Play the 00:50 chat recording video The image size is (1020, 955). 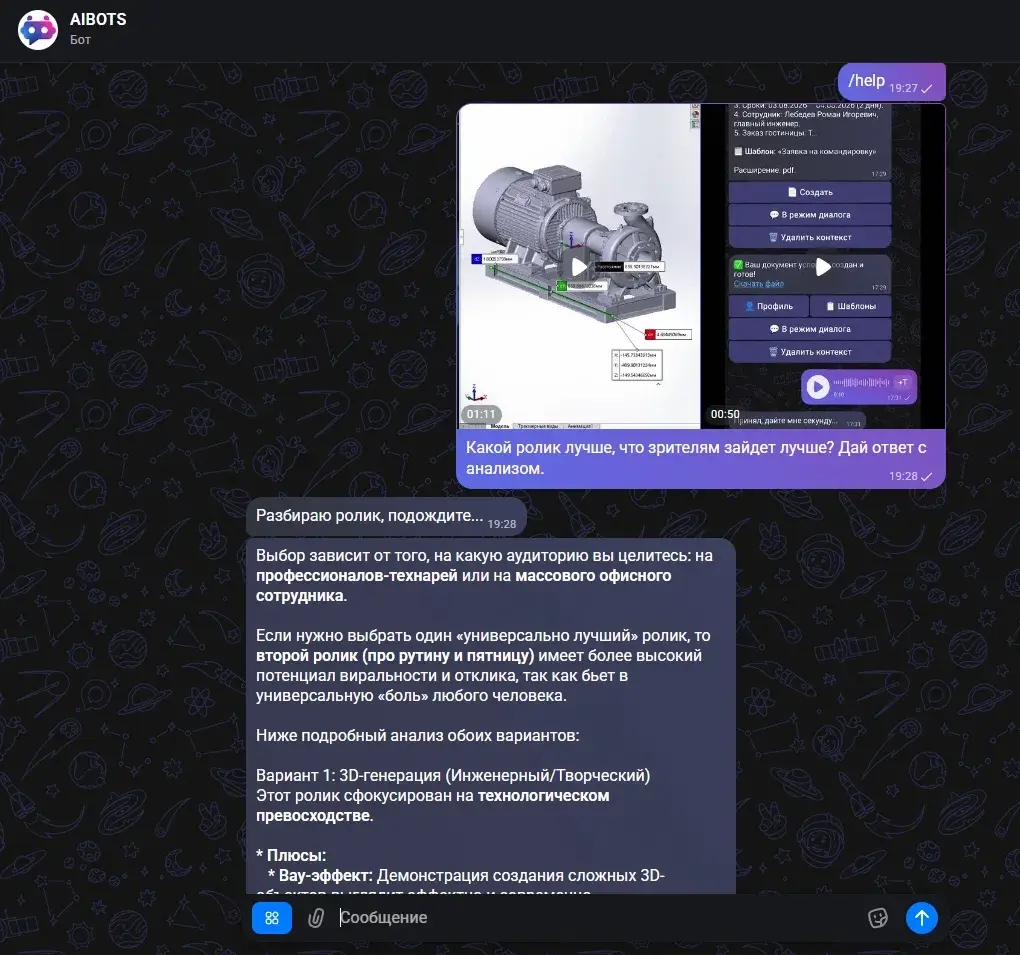point(823,267)
